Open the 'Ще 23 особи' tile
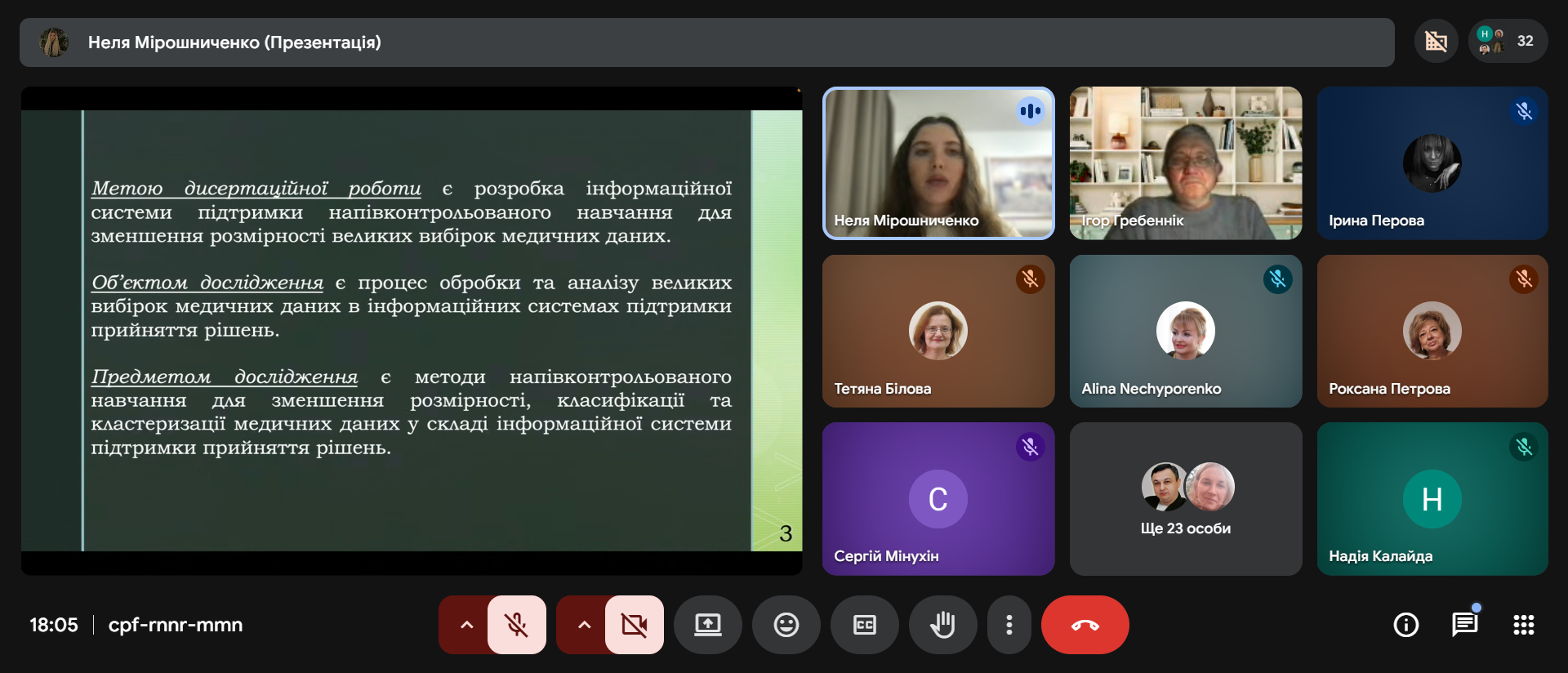Image resolution: width=1568 pixels, height=673 pixels. click(x=1185, y=498)
